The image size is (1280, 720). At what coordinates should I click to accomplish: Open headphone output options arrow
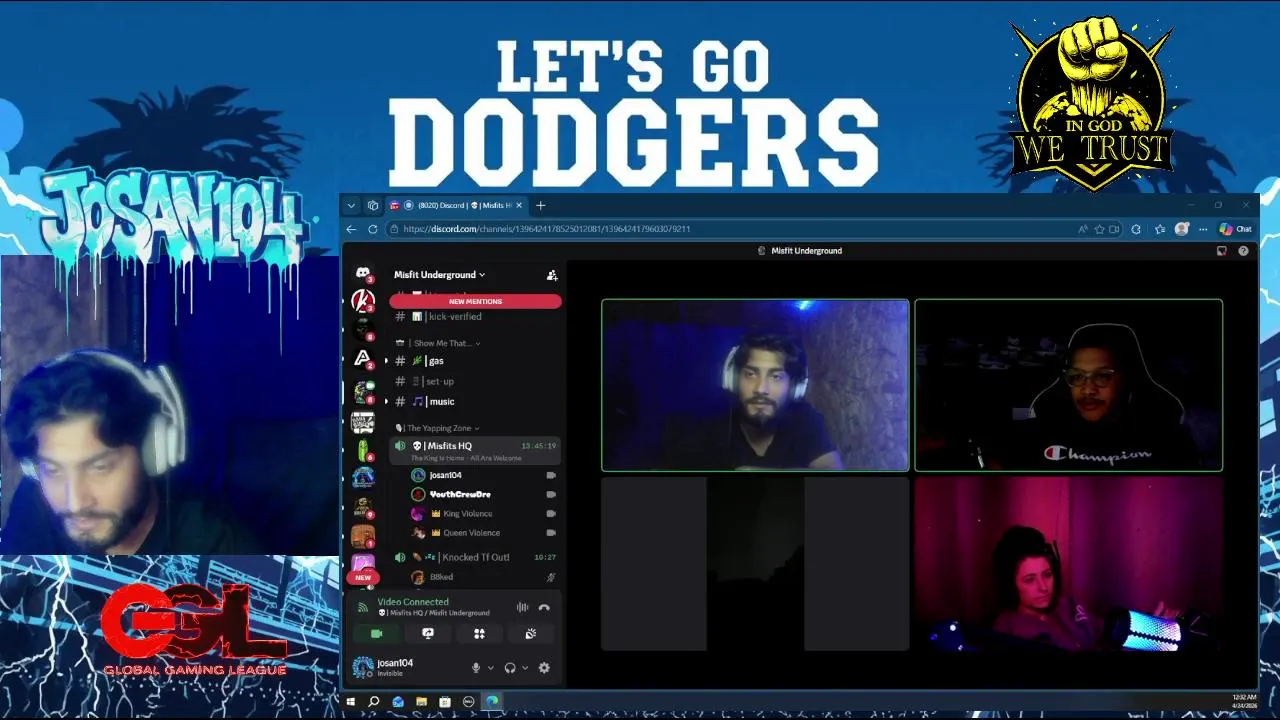pos(525,668)
